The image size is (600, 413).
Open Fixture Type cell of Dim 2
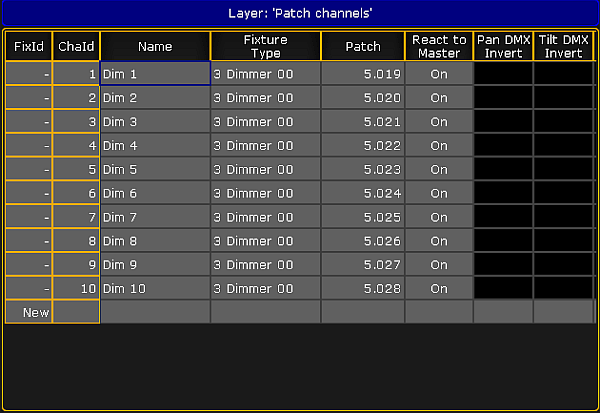point(266,98)
